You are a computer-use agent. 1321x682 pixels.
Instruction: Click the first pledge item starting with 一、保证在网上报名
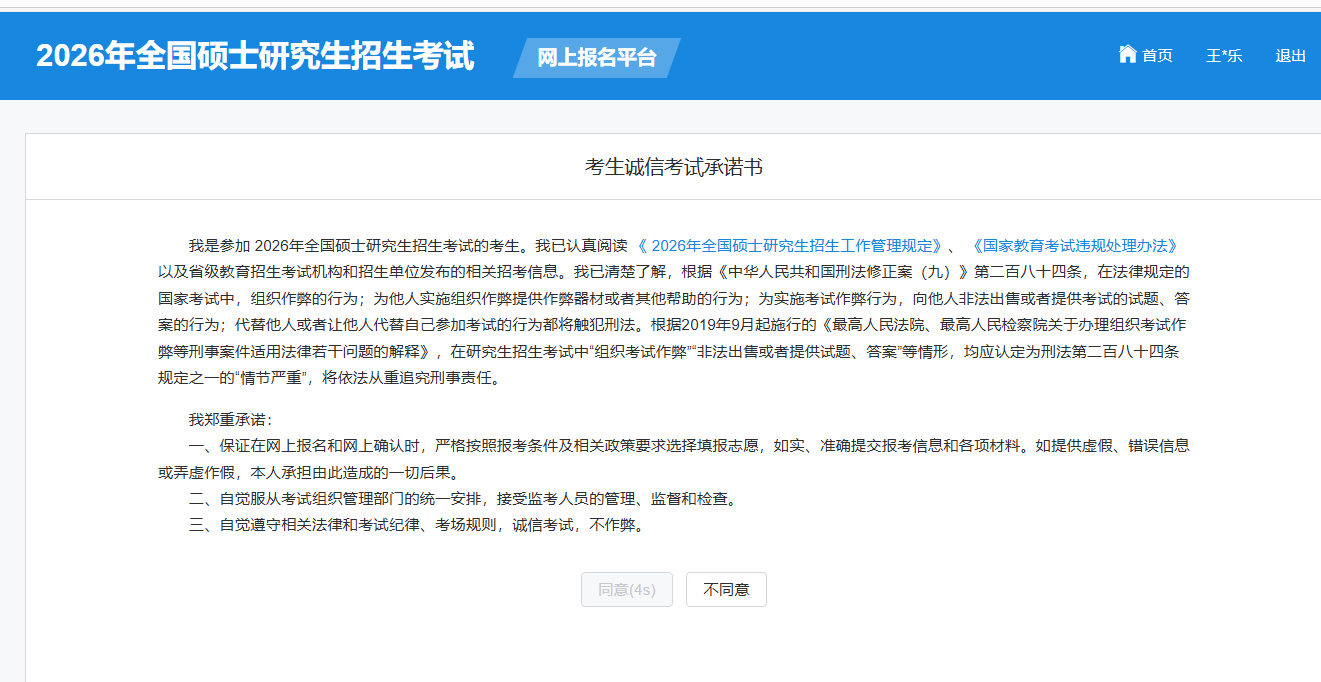click(600, 446)
